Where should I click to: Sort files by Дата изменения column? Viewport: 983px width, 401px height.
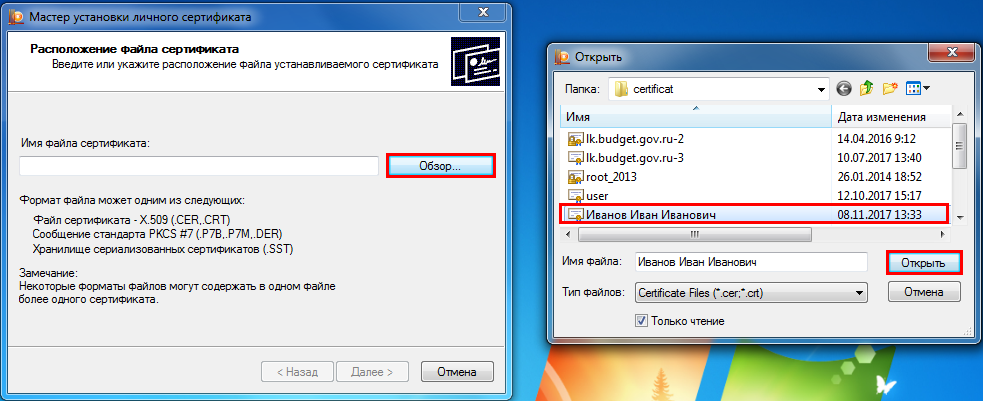(891, 117)
